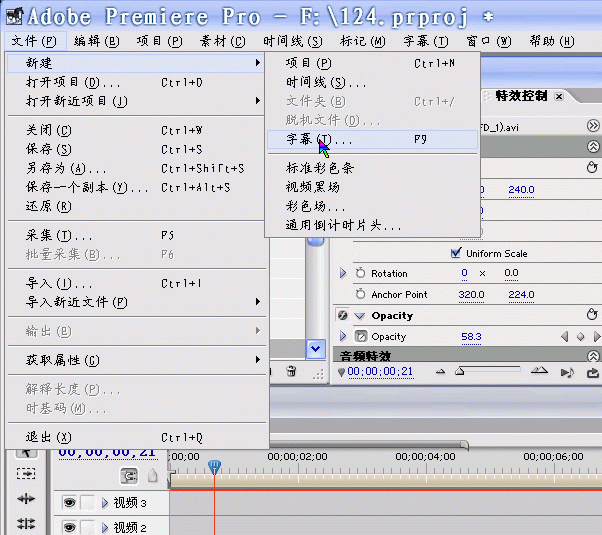
Task: Go to next Opacity keyframe
Action: coord(597,337)
